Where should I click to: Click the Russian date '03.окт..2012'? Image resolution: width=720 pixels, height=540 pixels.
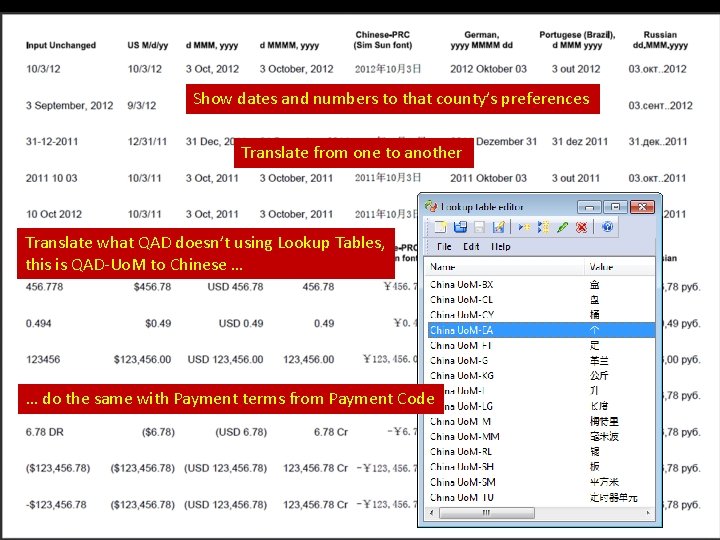coord(657,69)
